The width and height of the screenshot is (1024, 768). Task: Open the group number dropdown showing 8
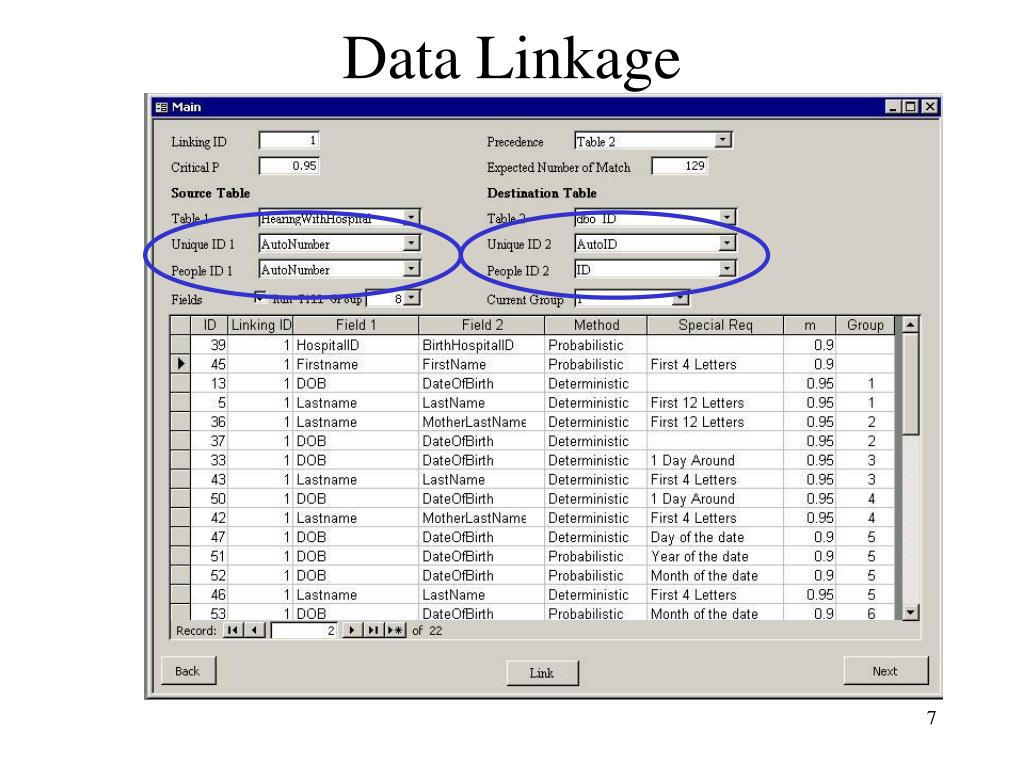tap(411, 298)
